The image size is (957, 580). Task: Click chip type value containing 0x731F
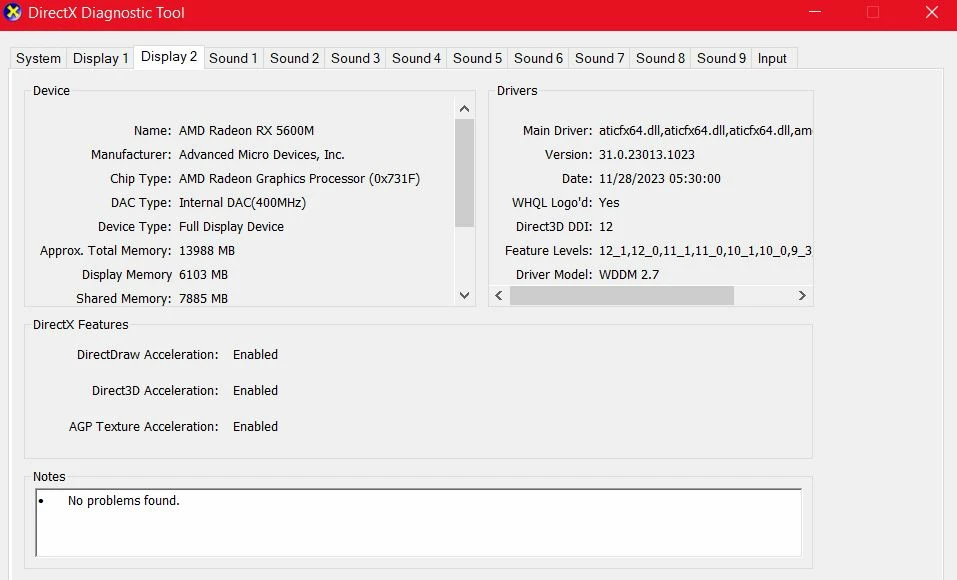tap(300, 179)
